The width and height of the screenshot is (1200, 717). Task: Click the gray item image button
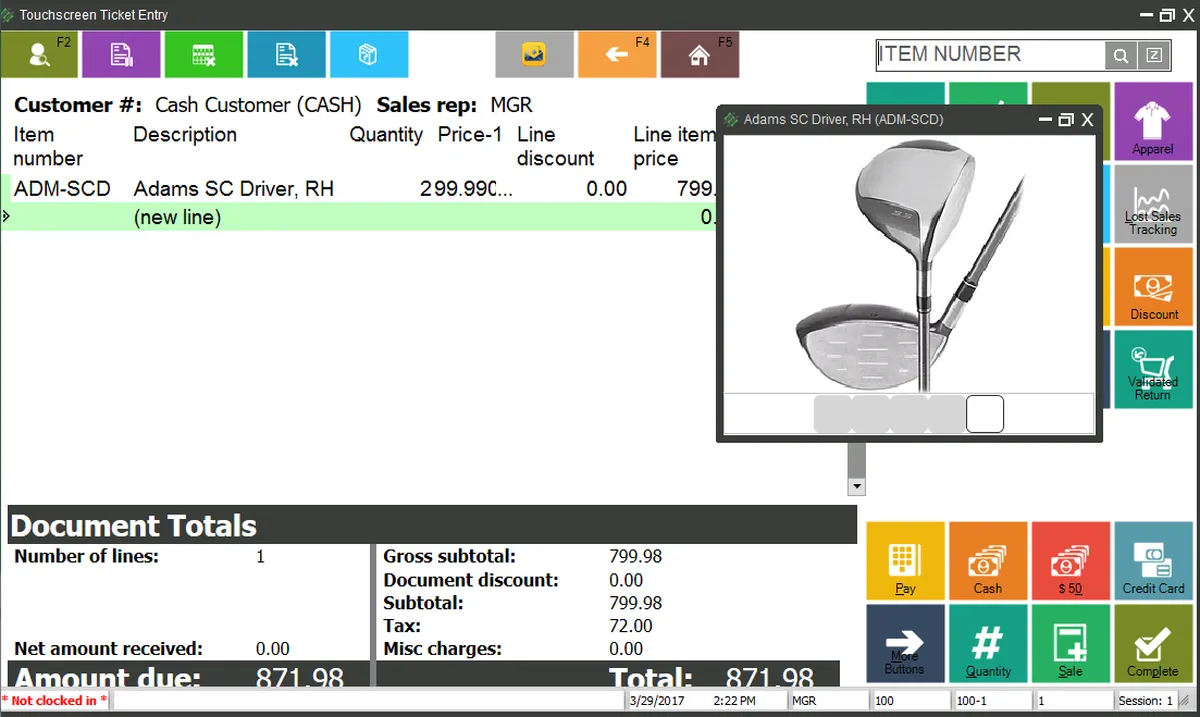click(534, 55)
